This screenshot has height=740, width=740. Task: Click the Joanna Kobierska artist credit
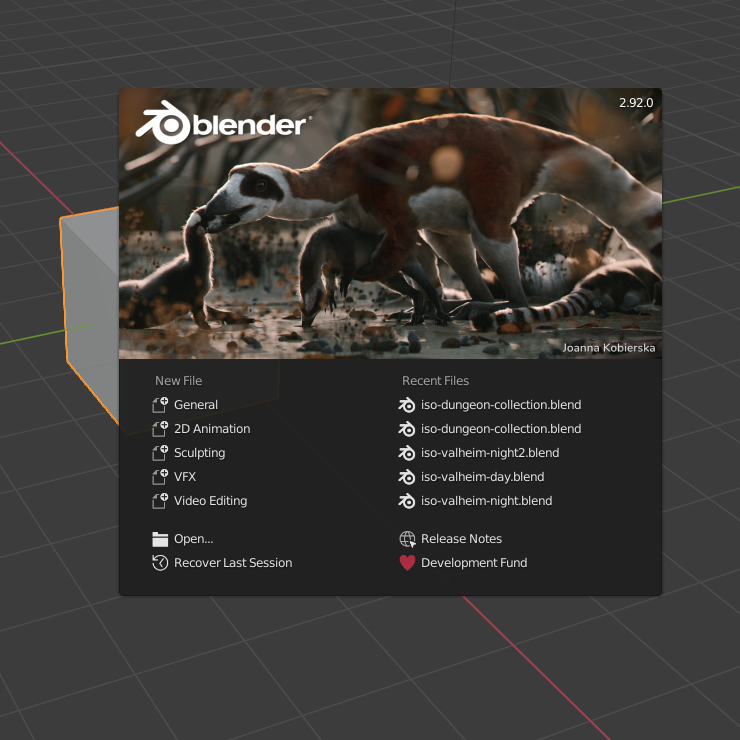click(x=608, y=348)
